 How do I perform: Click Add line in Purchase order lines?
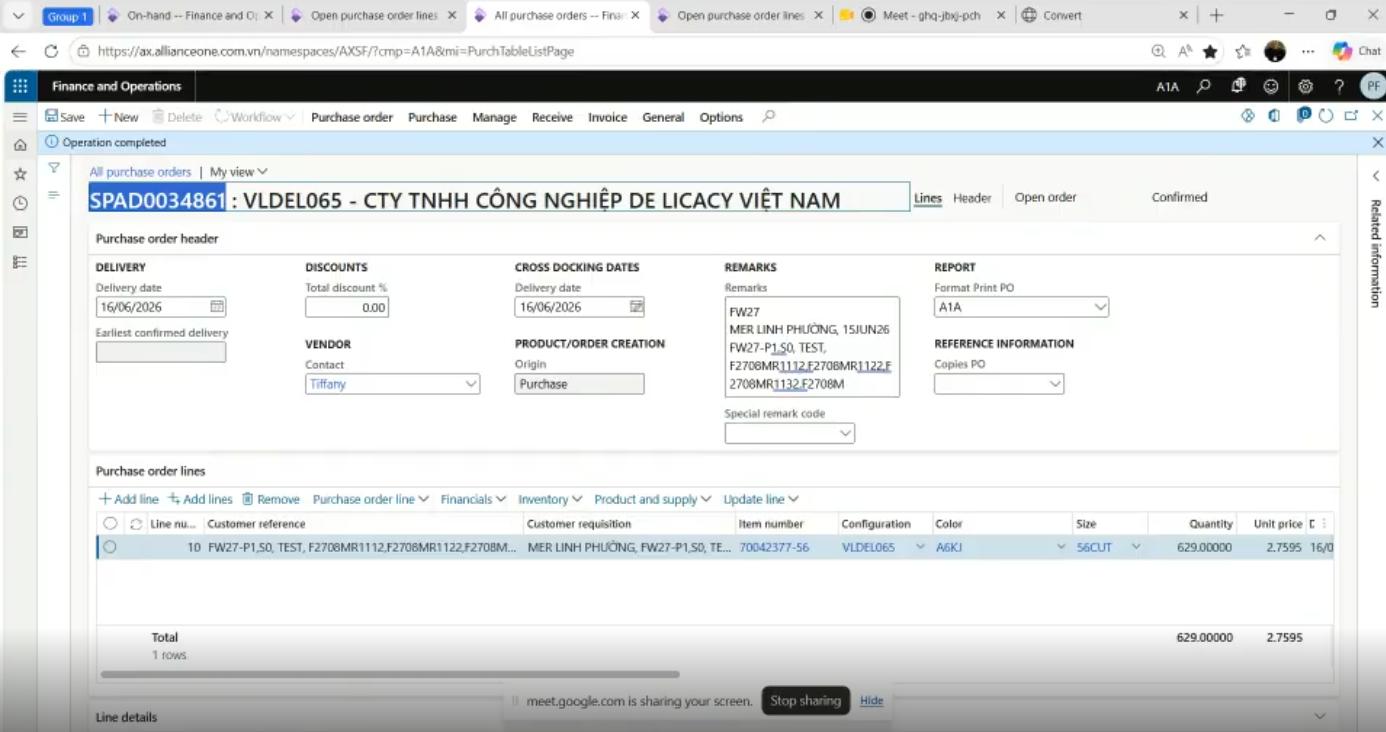tap(129, 499)
